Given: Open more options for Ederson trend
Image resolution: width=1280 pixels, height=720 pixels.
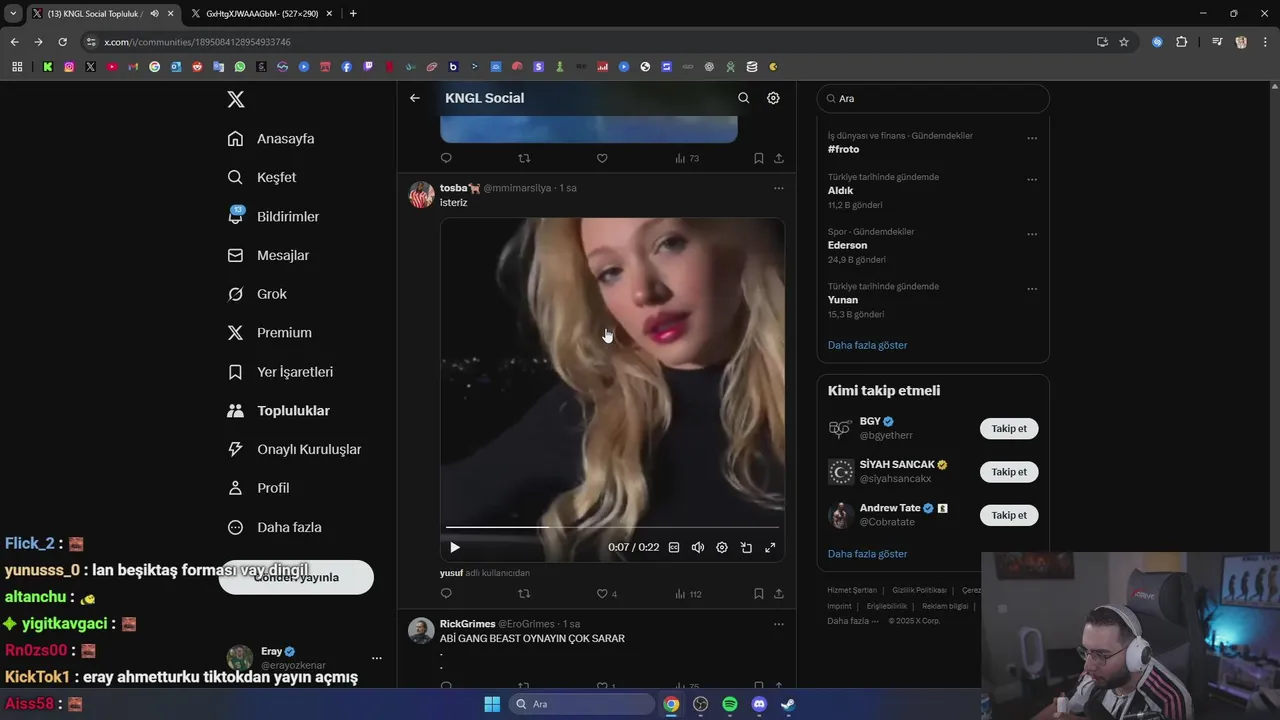Looking at the screenshot, I should tap(1032, 234).
